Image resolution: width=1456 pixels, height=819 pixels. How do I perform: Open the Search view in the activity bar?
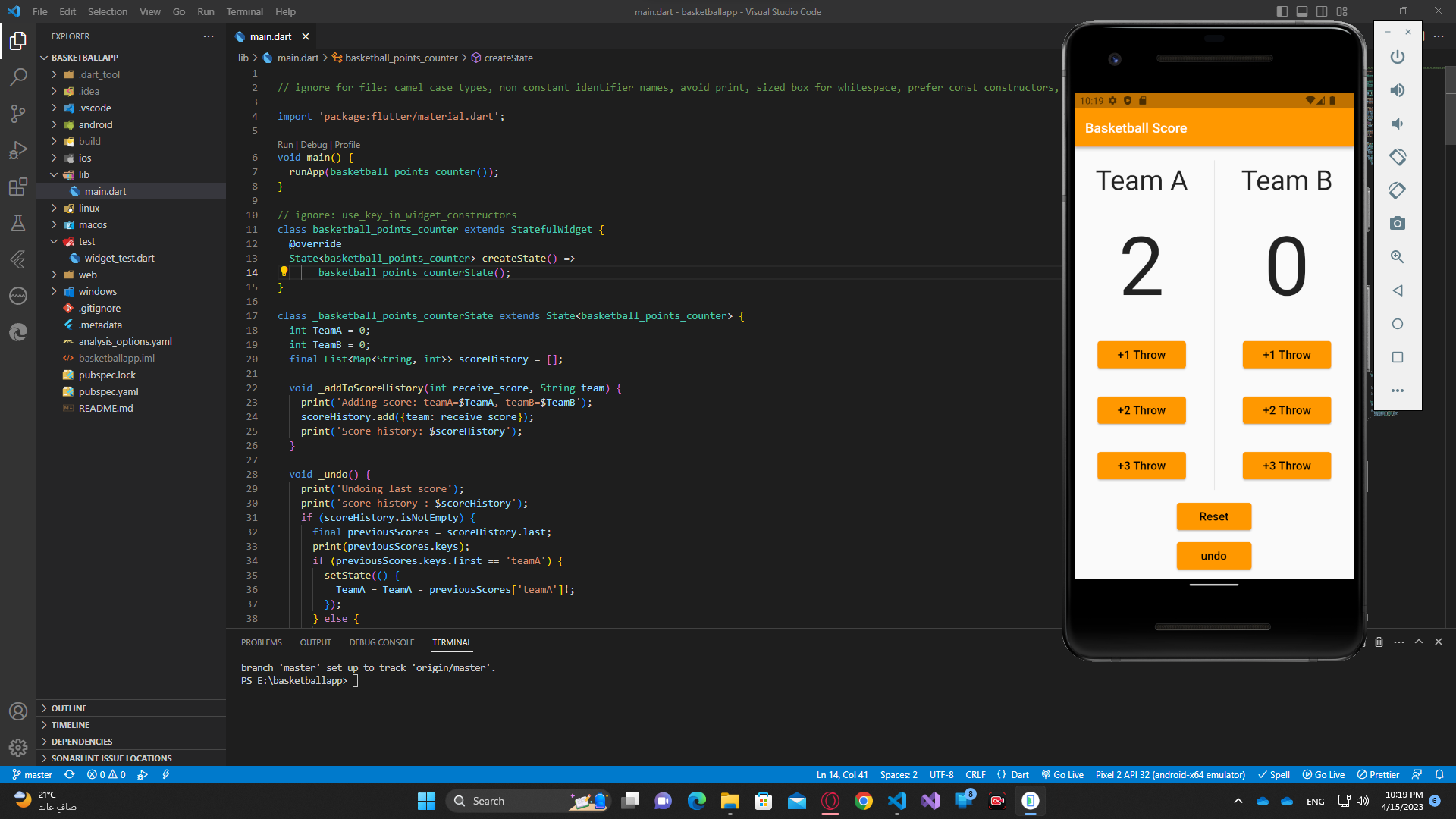[18, 77]
